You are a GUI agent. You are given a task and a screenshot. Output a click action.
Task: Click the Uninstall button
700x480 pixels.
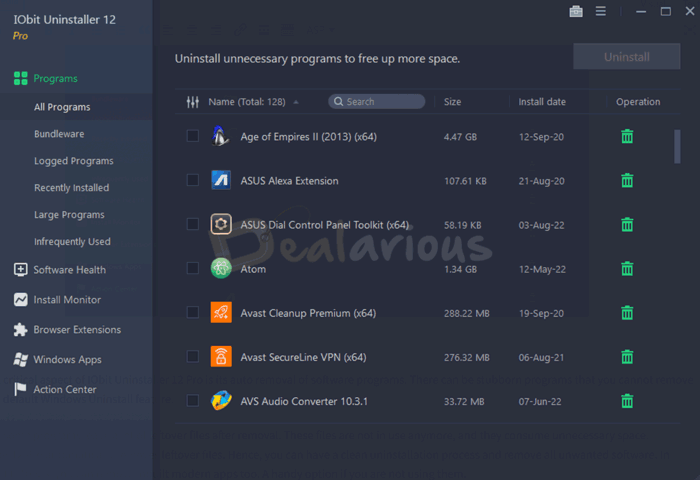tap(627, 57)
